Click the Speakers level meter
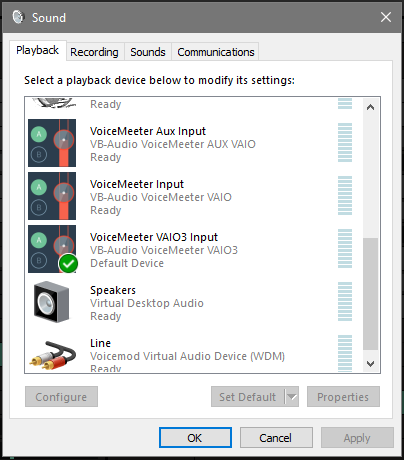 click(345, 302)
